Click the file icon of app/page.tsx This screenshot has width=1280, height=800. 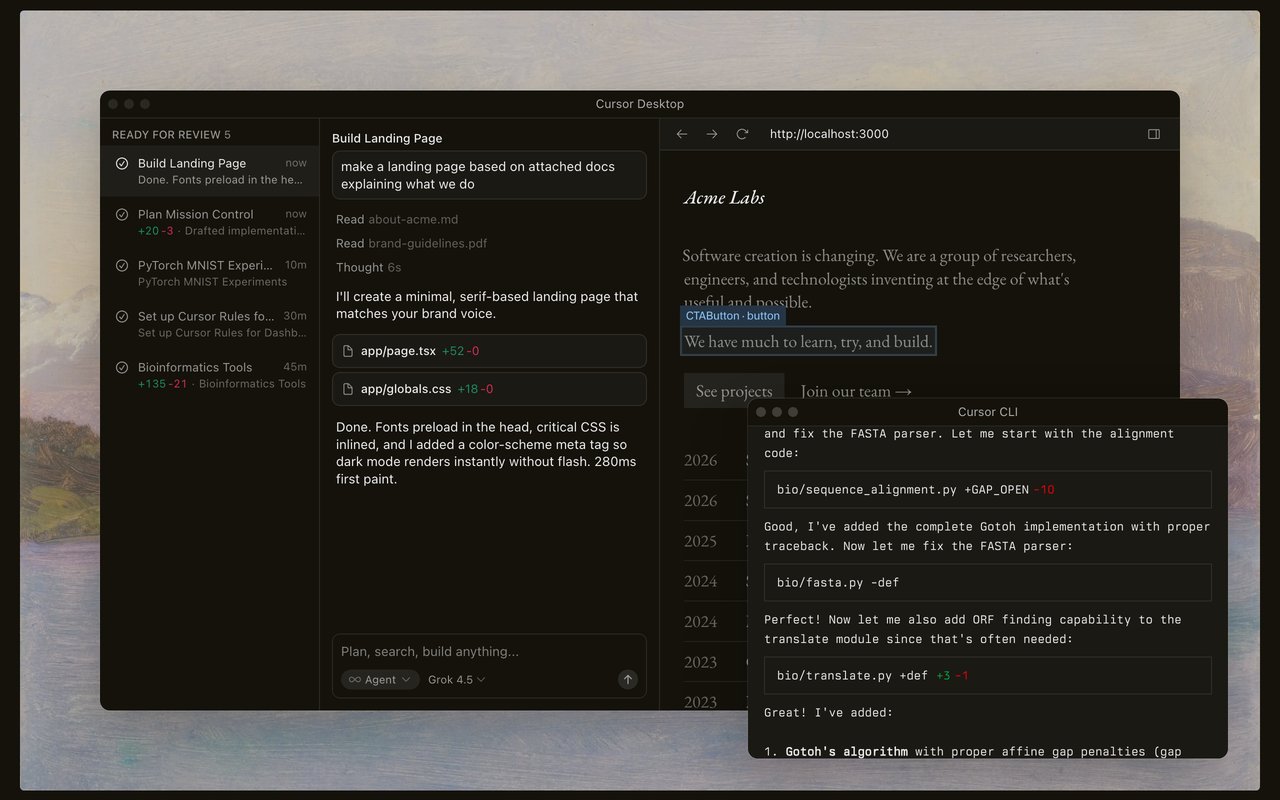348,351
